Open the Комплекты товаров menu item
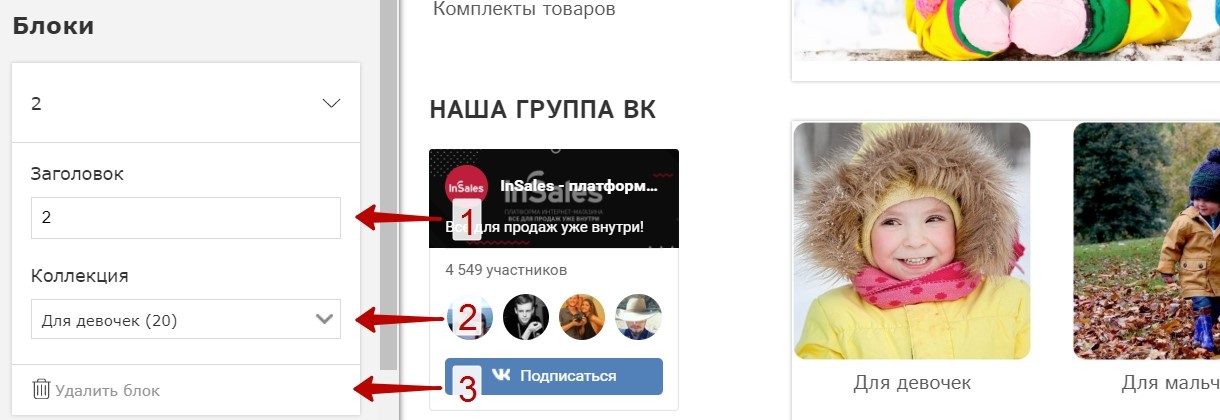1220x420 pixels. coord(524,10)
